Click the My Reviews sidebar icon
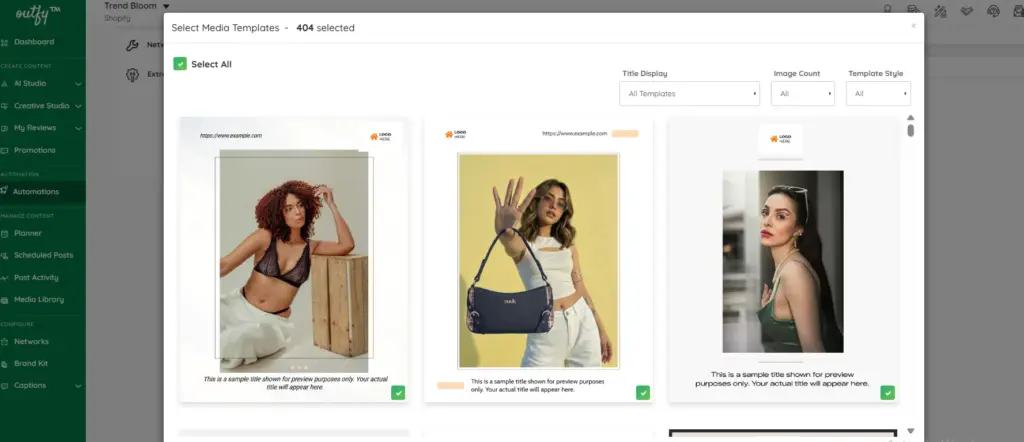 5,128
